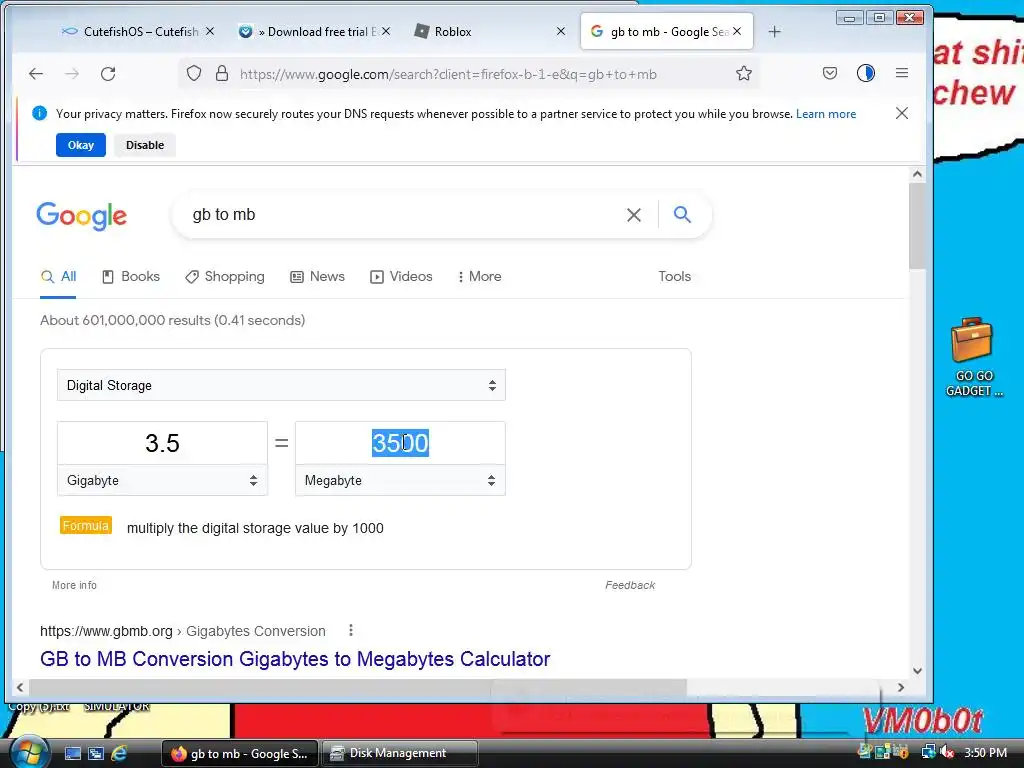This screenshot has height=768, width=1024.
Task: Open the Megabyte unit dropdown
Action: [x=400, y=480]
